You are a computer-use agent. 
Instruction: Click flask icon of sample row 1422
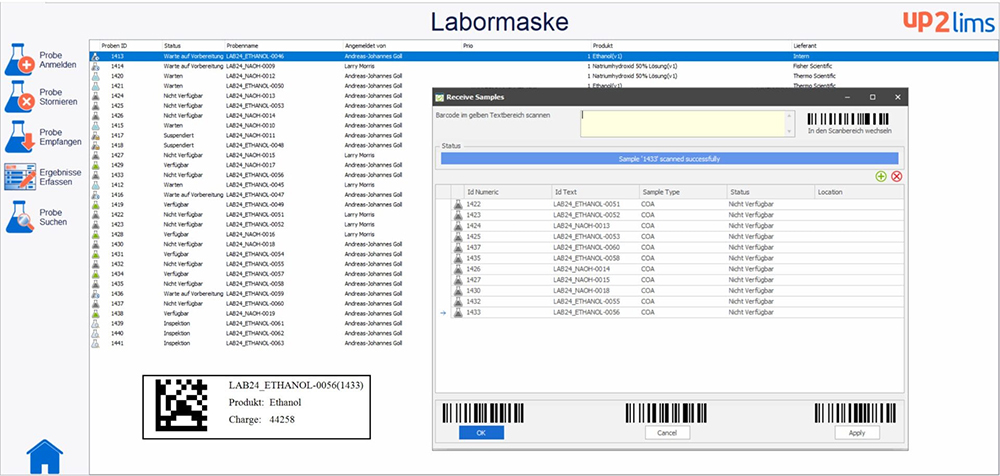457,204
